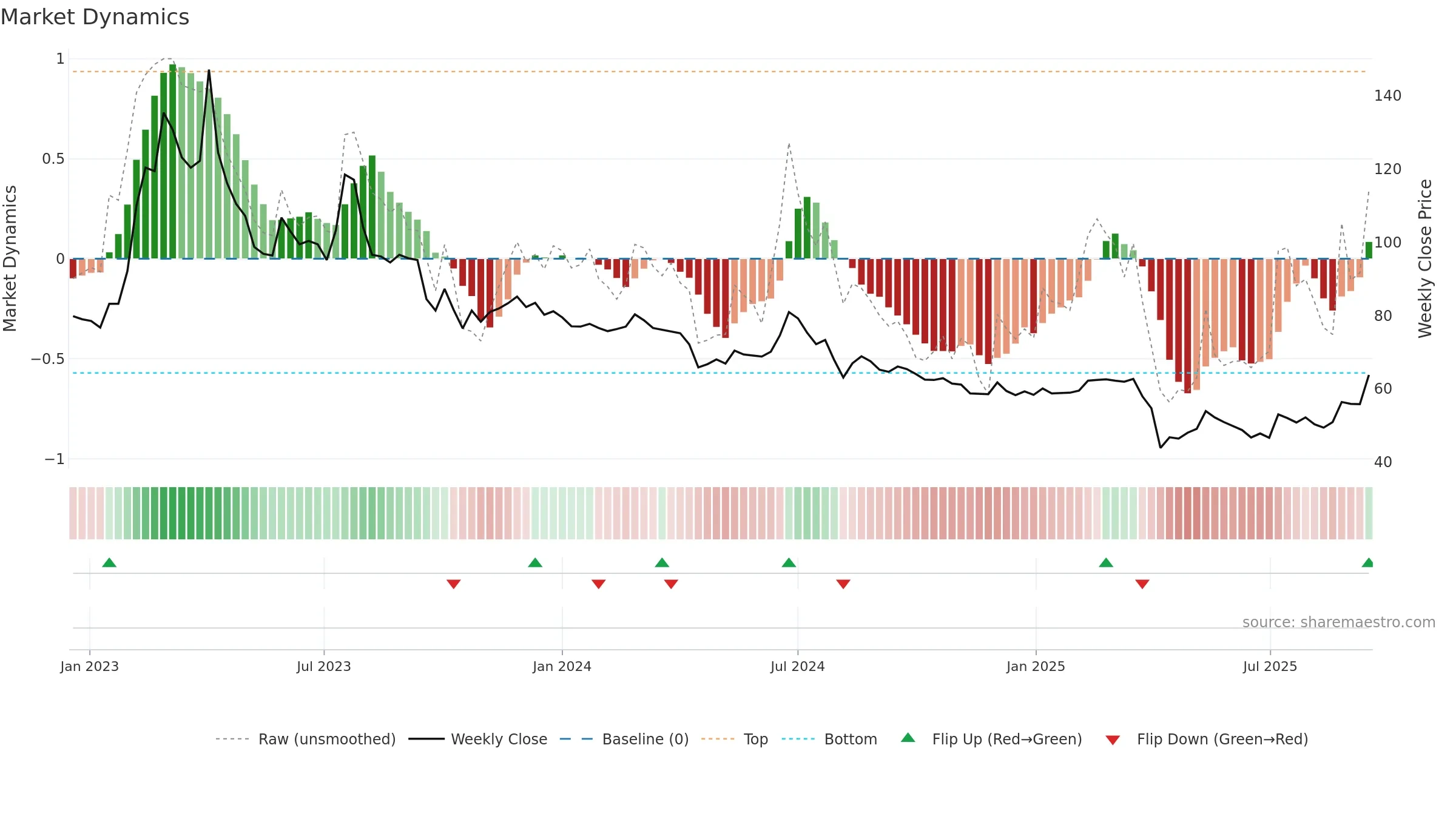Click the Jan 2024 axis label

[562, 666]
